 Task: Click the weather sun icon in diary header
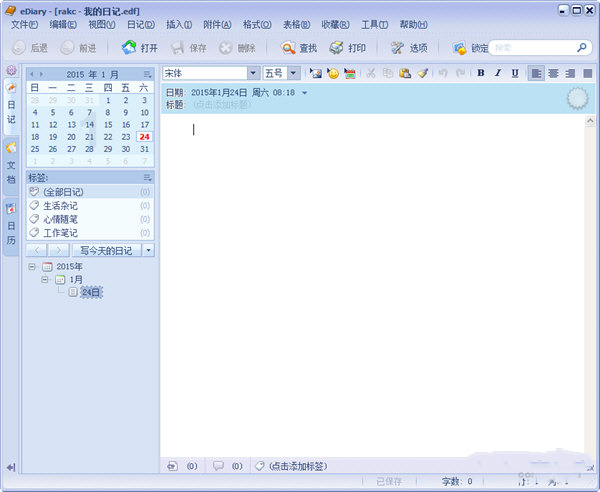(x=577, y=98)
